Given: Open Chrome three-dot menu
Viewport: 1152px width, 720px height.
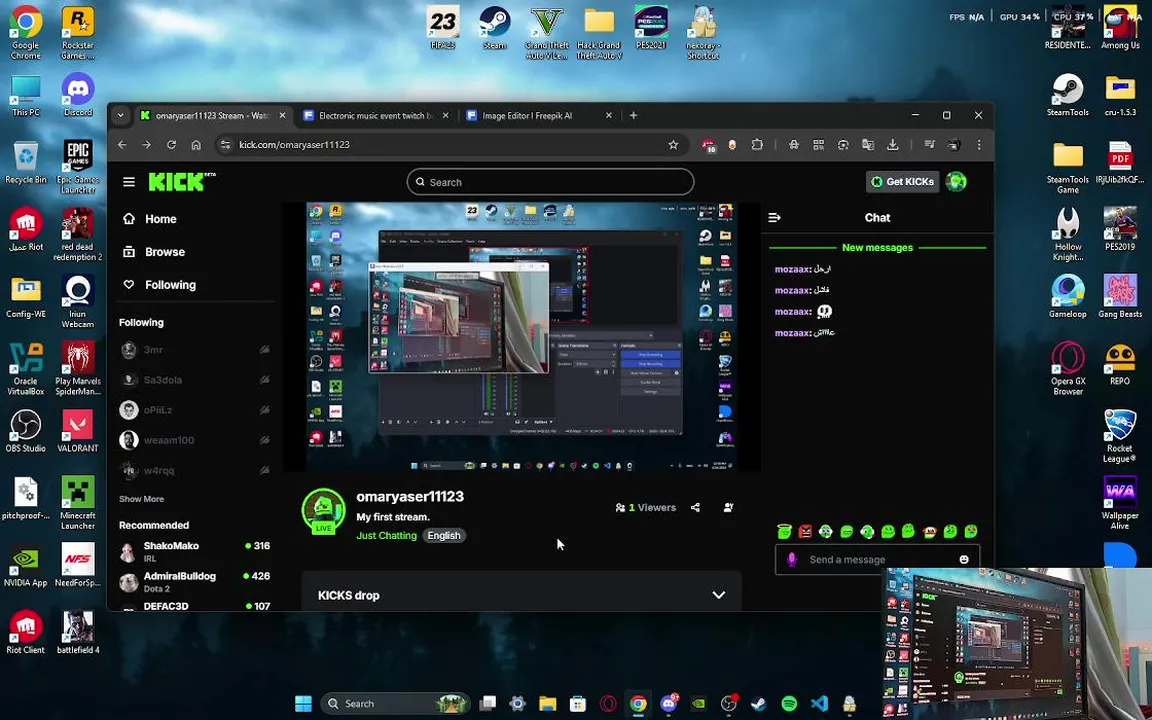Looking at the screenshot, I should point(979,145).
